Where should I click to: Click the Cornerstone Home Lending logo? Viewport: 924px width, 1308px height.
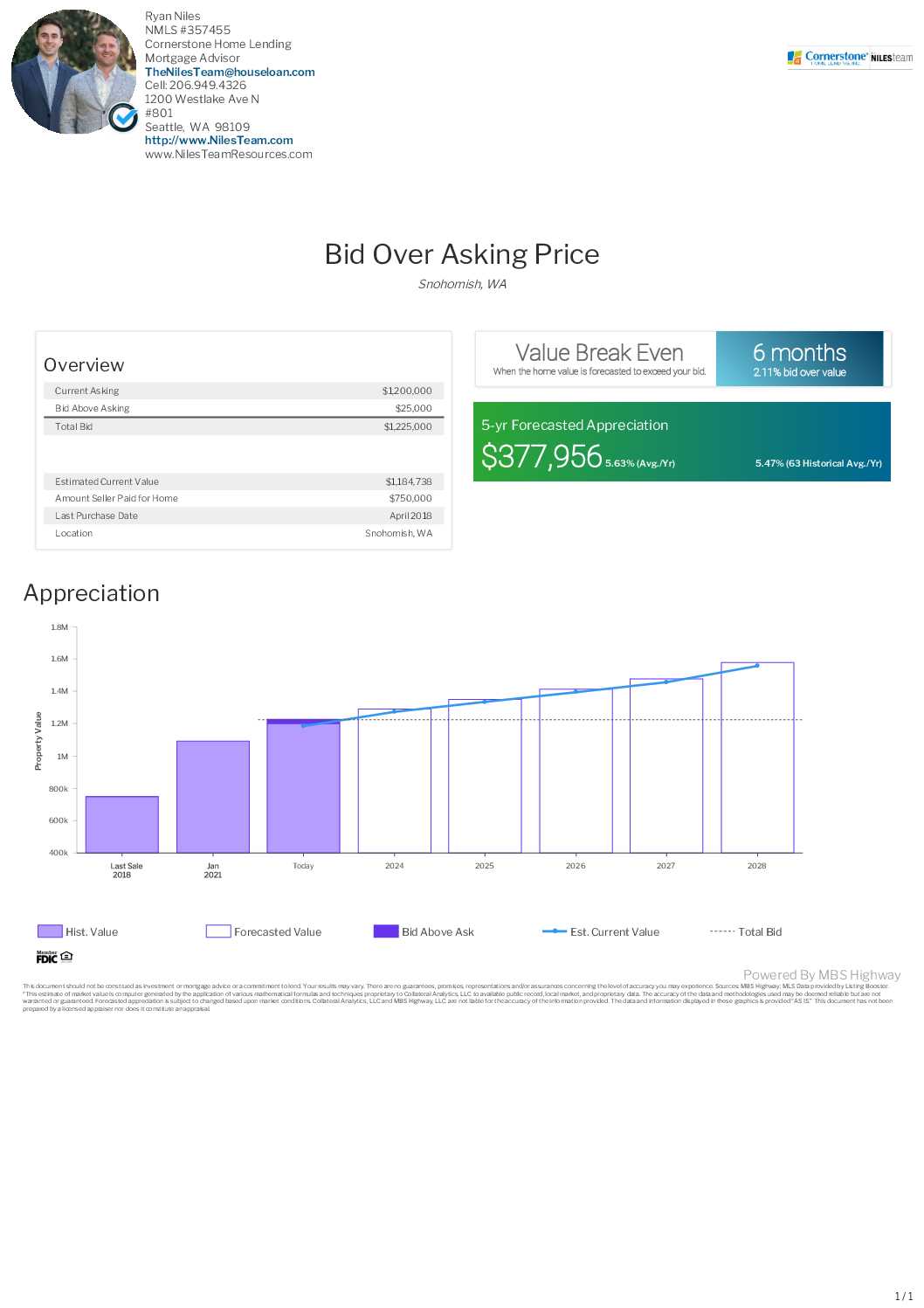(x=848, y=58)
